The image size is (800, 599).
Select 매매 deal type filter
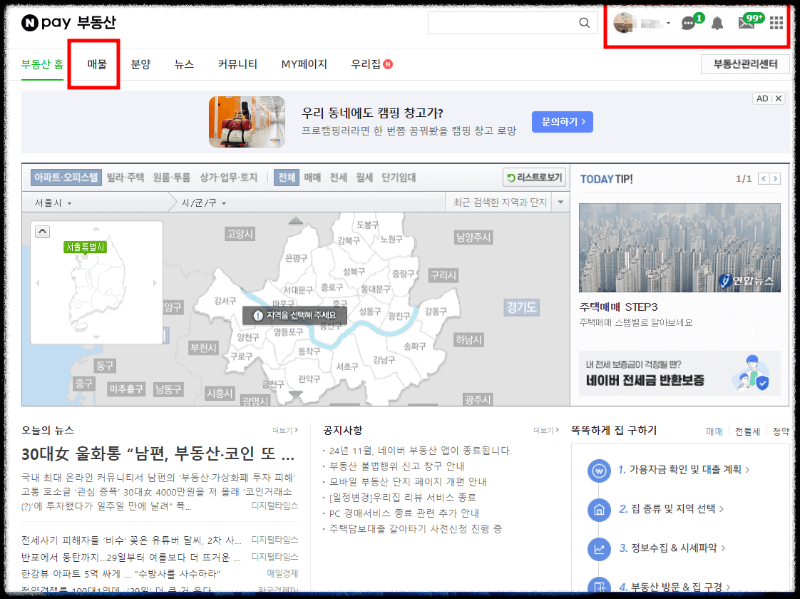tap(312, 178)
